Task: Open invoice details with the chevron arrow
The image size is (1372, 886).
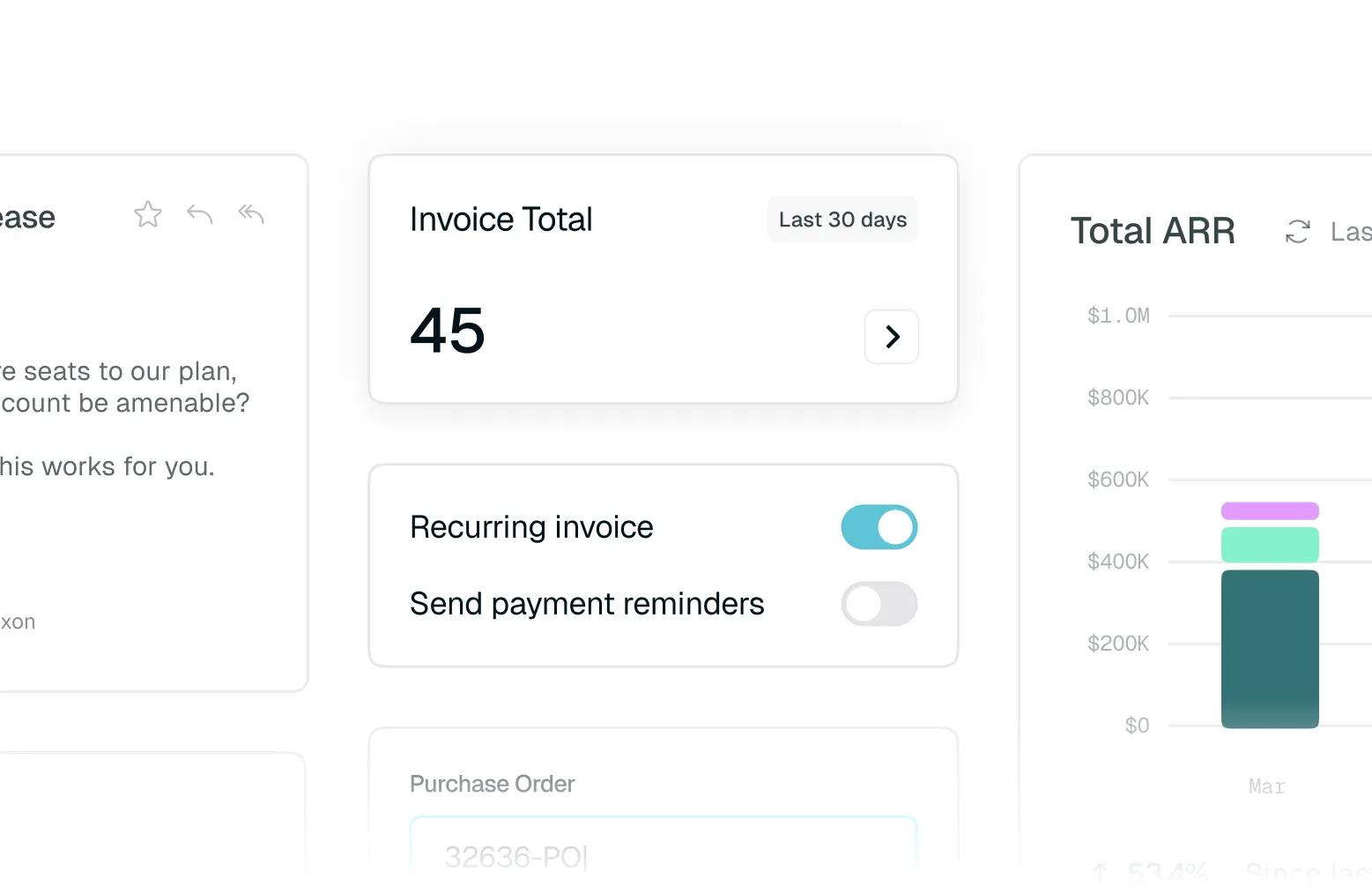Action: coord(892,337)
